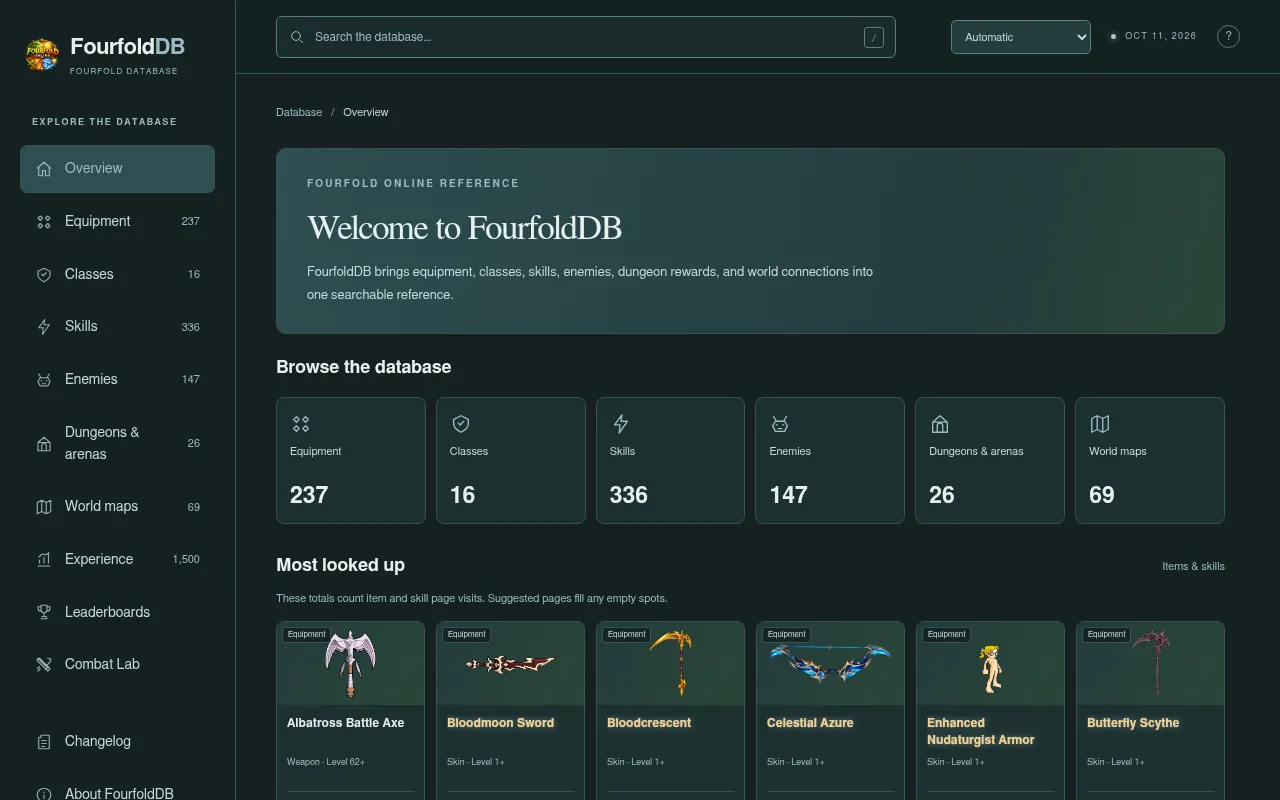Open Leaderboards in the sidebar
This screenshot has width=1280, height=800.
point(117,612)
